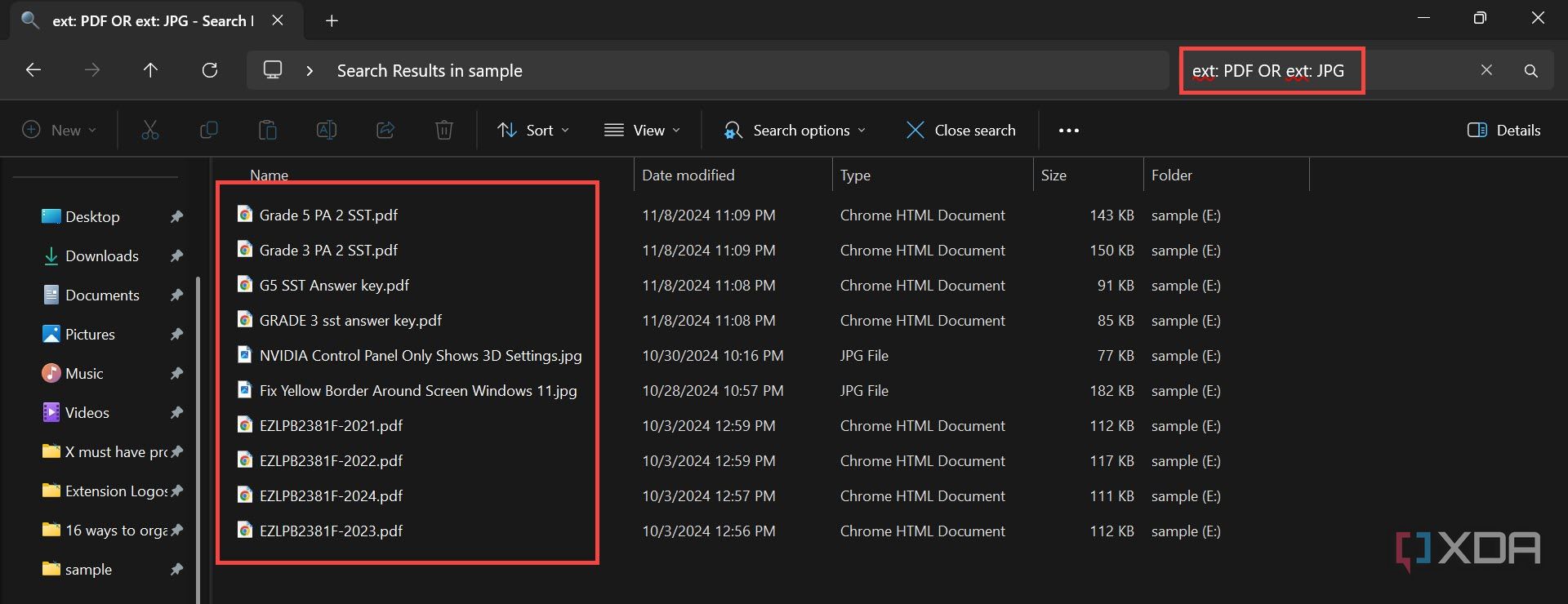Sort by the Folder column header

click(x=1172, y=175)
